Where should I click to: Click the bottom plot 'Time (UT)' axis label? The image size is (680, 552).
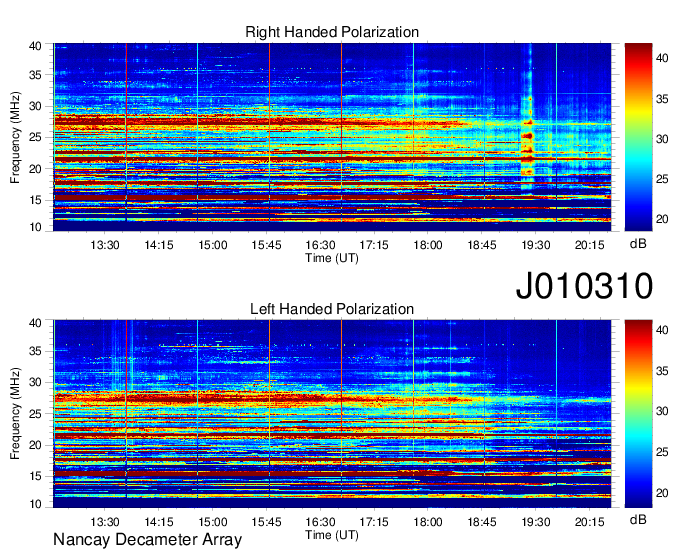click(332, 535)
